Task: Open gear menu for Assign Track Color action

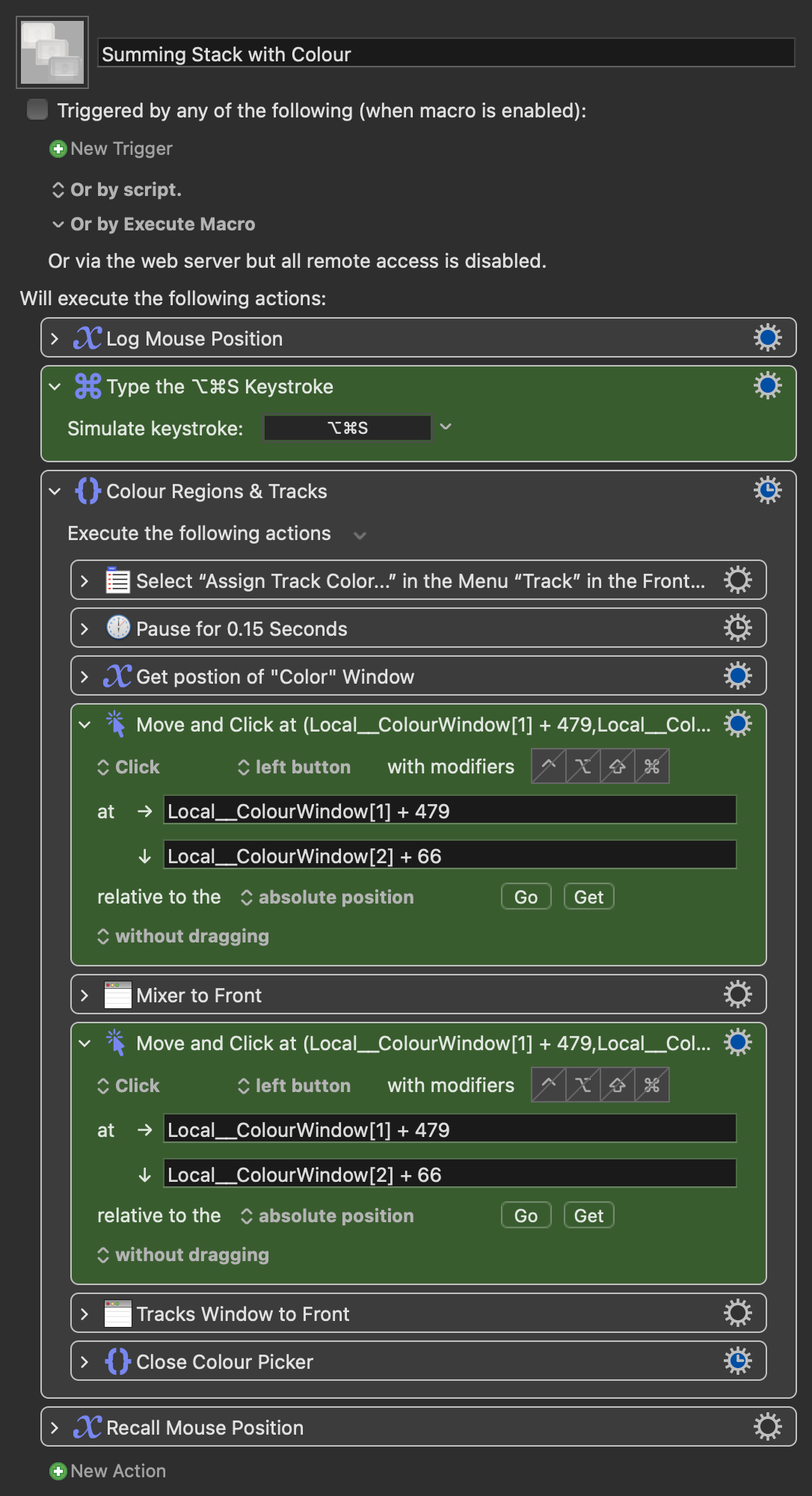Action: coord(737,580)
